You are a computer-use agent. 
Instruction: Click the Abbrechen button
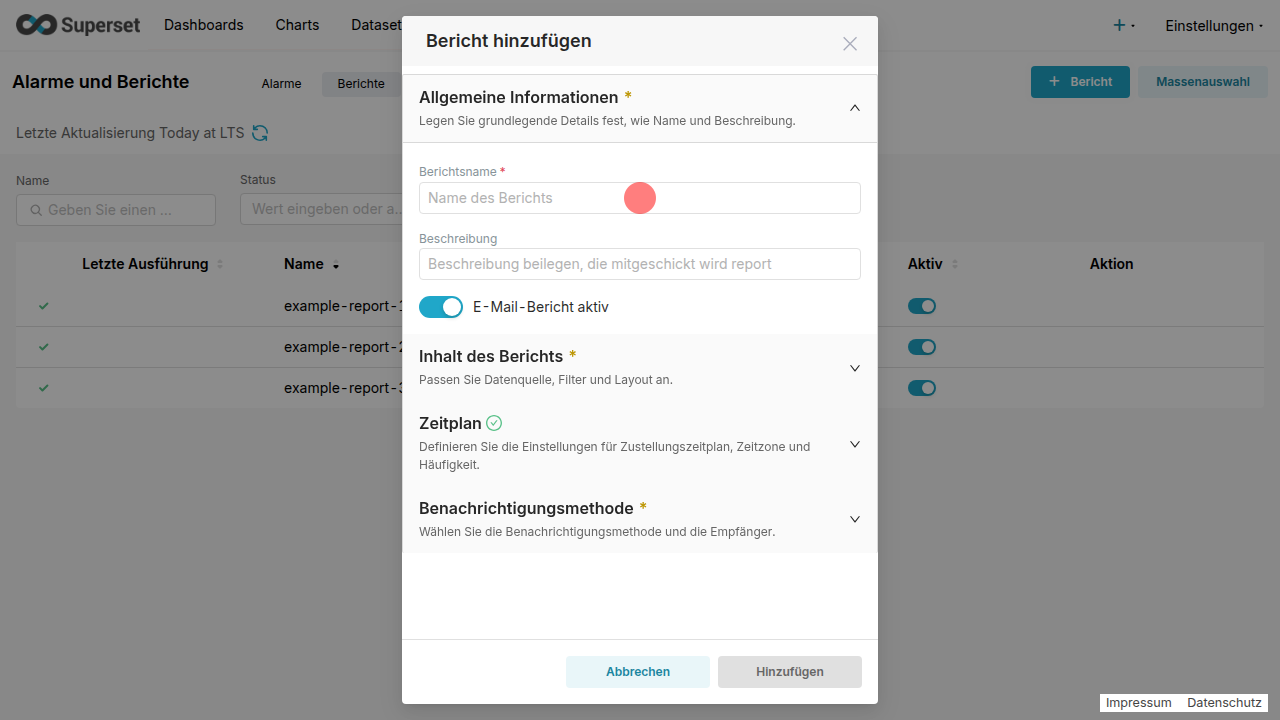click(638, 672)
